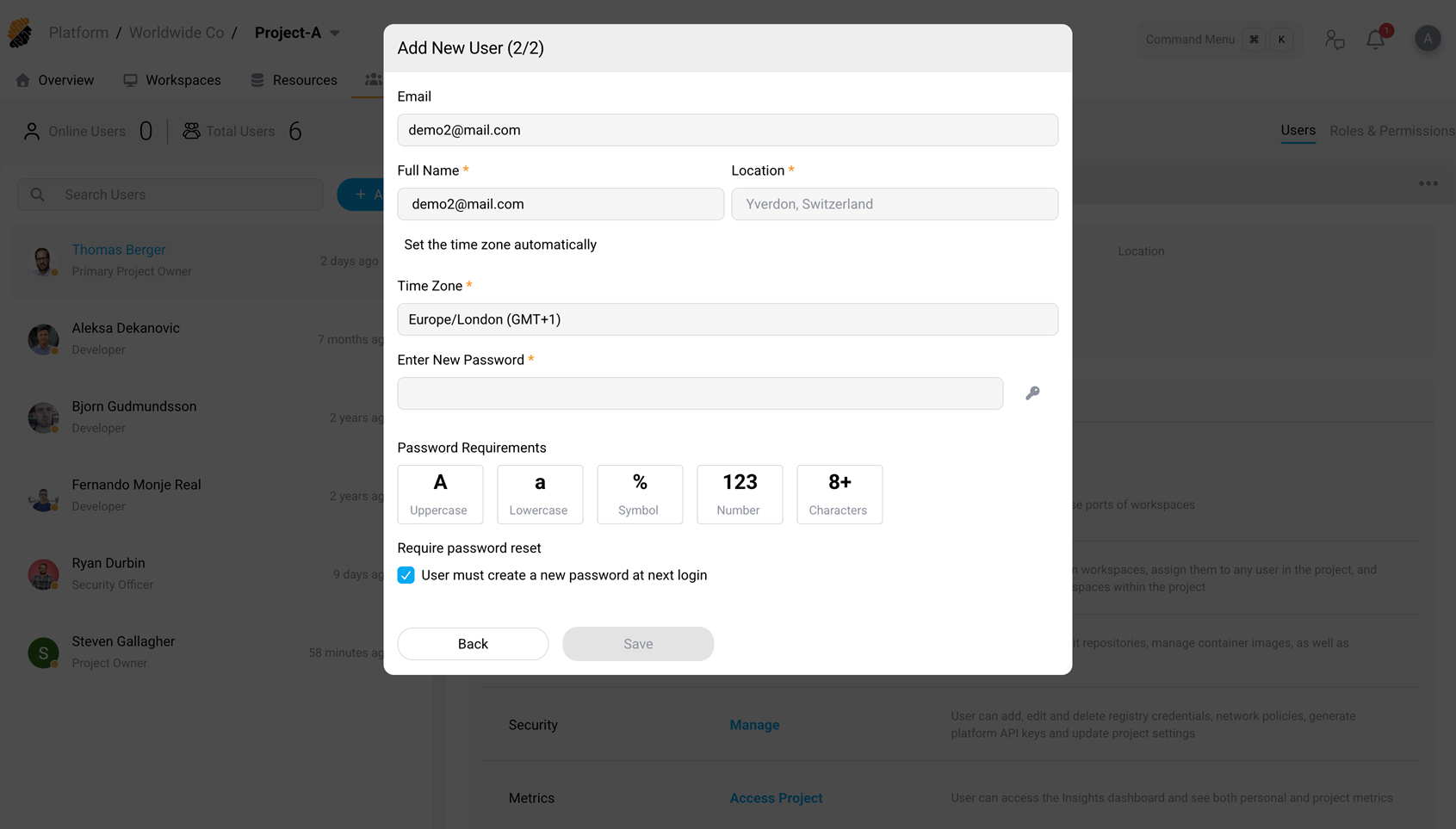Click the Location input field

tap(895, 204)
